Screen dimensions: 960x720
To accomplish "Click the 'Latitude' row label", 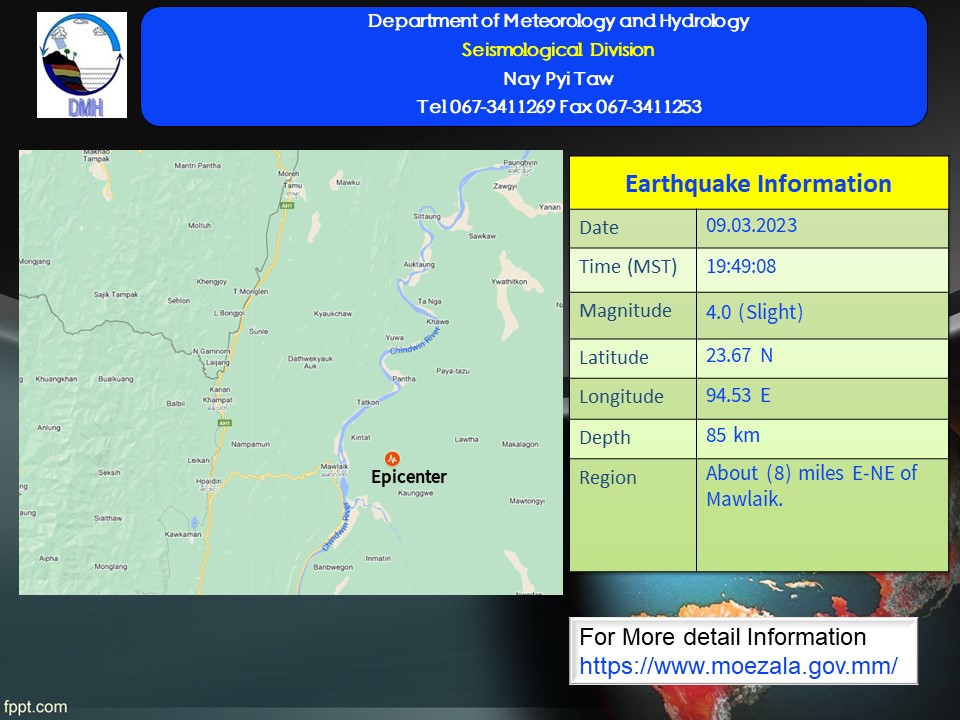I will (x=613, y=358).
